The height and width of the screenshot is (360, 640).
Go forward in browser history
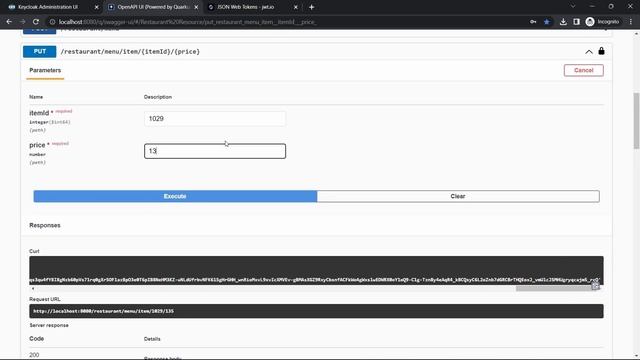tap(22, 22)
